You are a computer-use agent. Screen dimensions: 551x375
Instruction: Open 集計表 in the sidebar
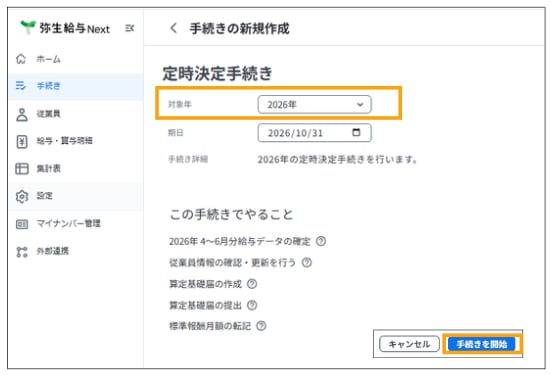coord(75,169)
